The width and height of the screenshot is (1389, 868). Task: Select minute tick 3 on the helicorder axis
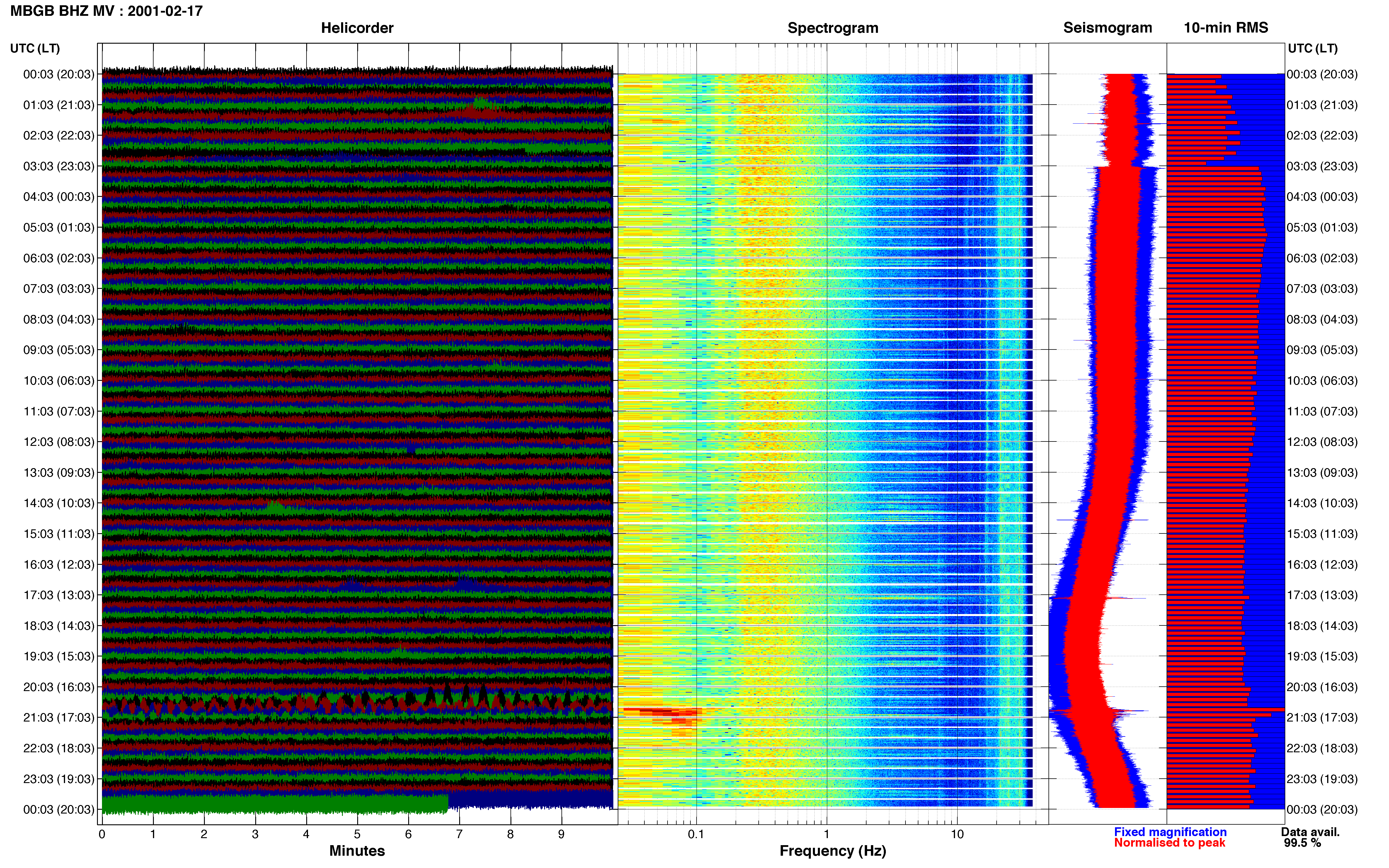(255, 834)
